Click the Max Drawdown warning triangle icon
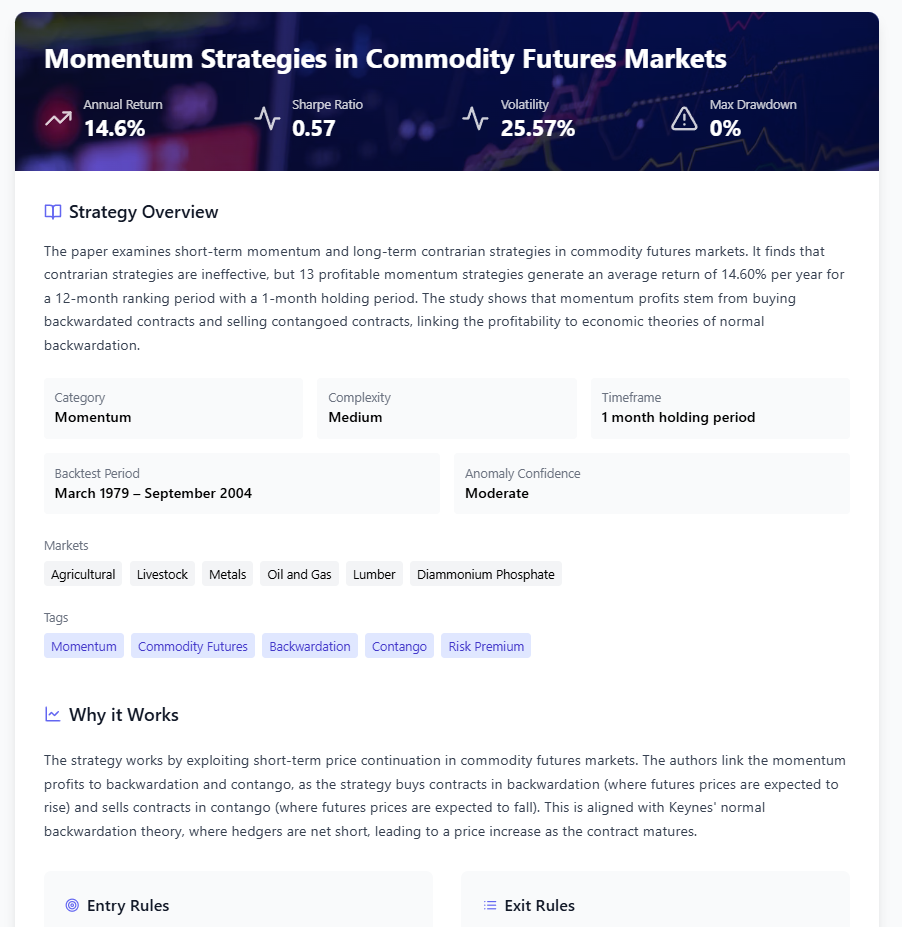 pyautogui.click(x=683, y=117)
